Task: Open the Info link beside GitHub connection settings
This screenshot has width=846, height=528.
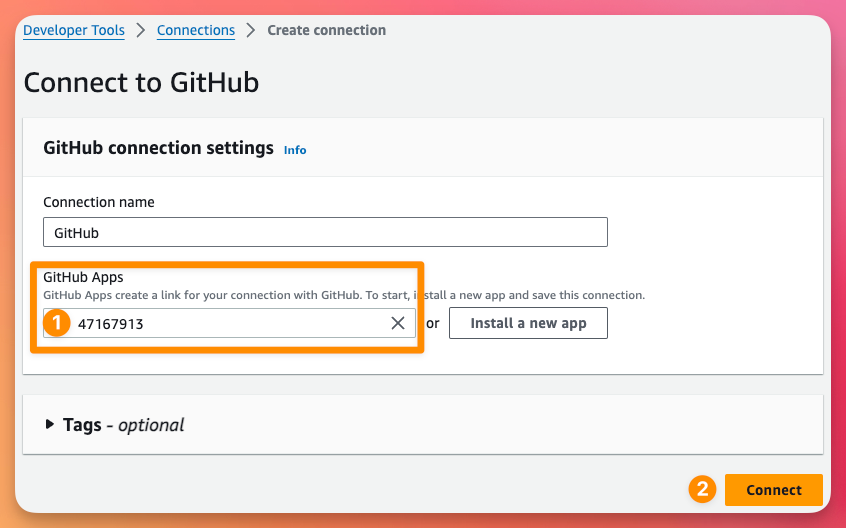Action: click(295, 150)
